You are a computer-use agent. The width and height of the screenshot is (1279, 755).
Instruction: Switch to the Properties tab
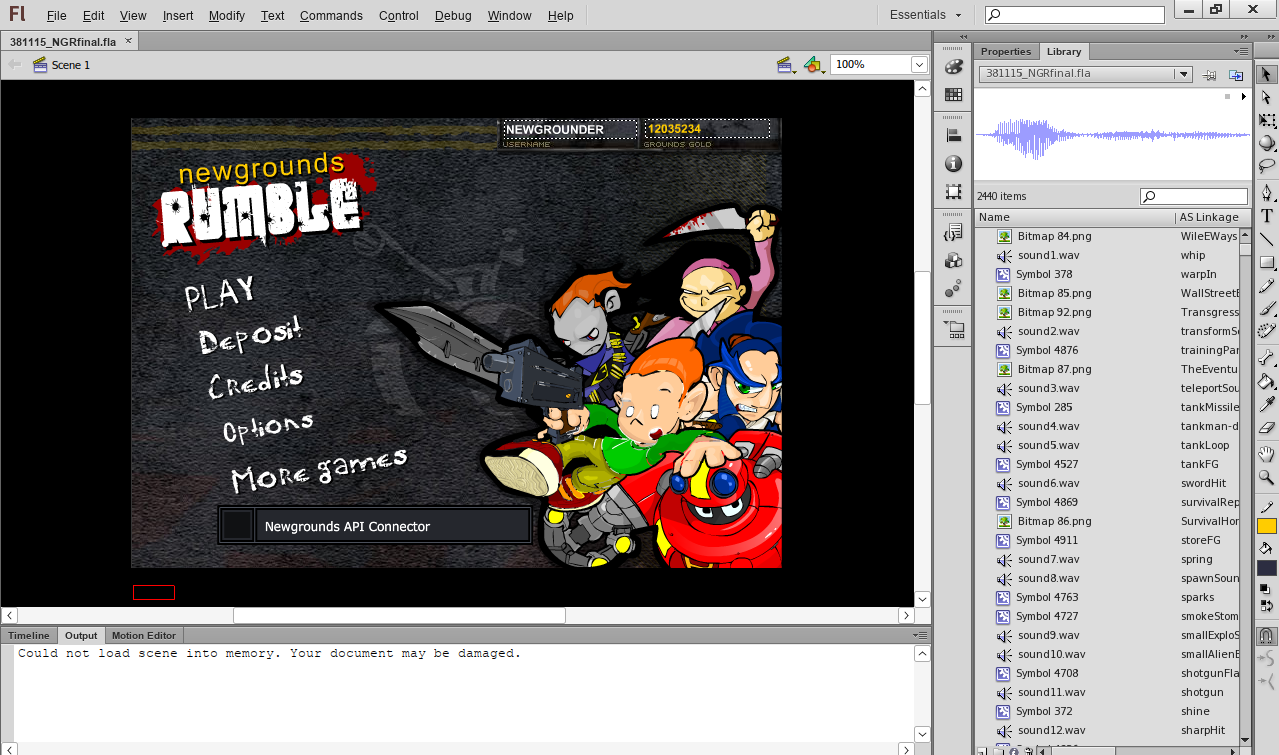(x=1005, y=51)
